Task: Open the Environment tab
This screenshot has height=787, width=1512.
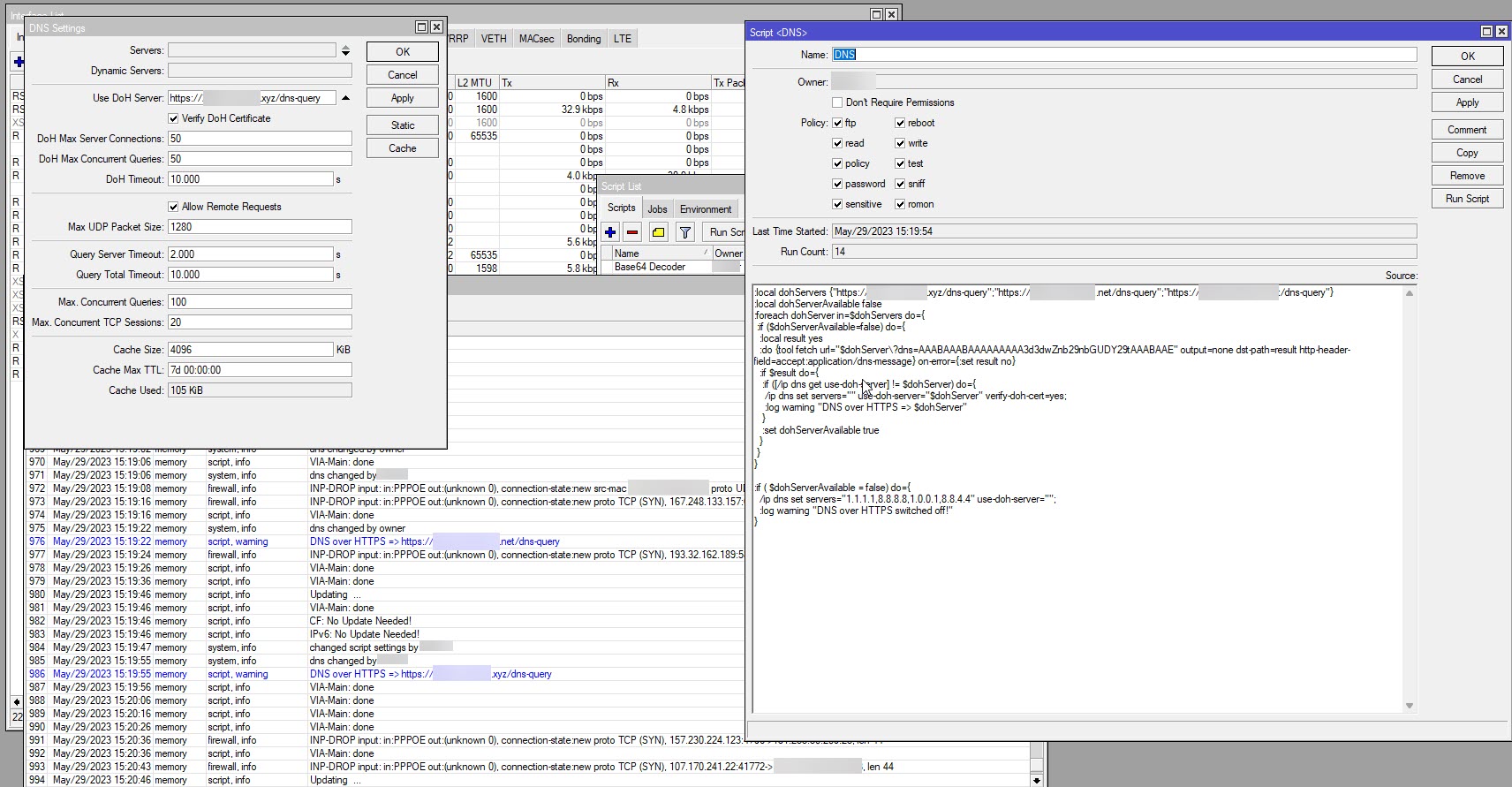Action: [706, 209]
